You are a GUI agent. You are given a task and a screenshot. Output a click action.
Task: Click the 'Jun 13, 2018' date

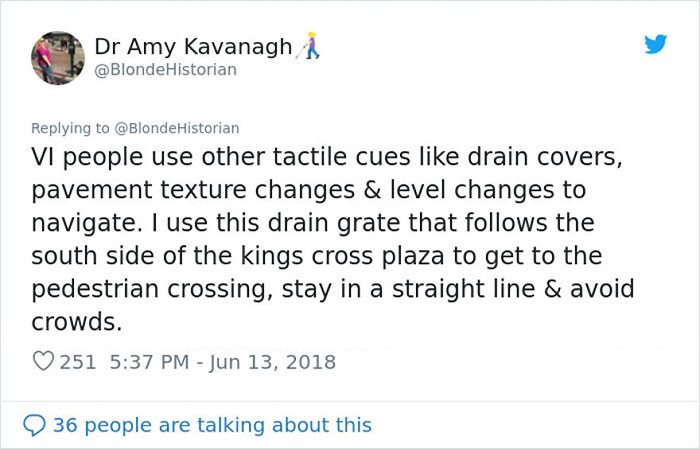(273, 362)
